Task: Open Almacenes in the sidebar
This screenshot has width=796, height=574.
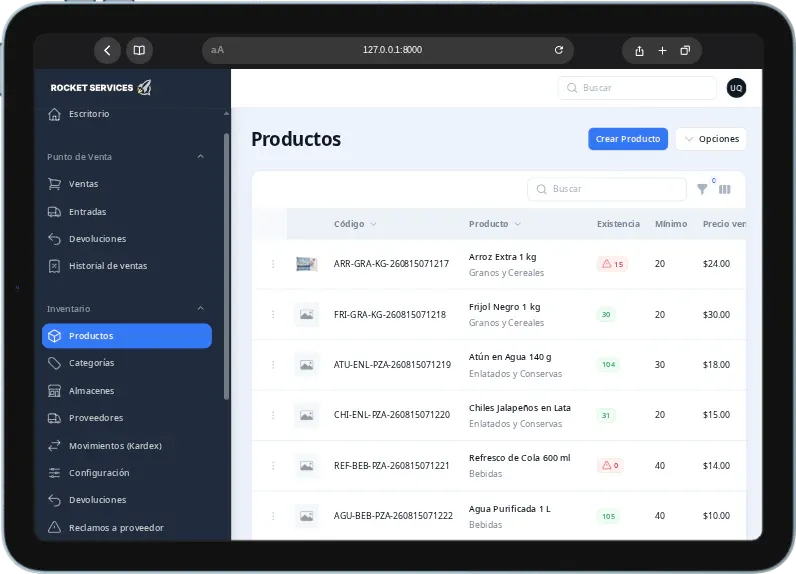Action: tap(127, 391)
